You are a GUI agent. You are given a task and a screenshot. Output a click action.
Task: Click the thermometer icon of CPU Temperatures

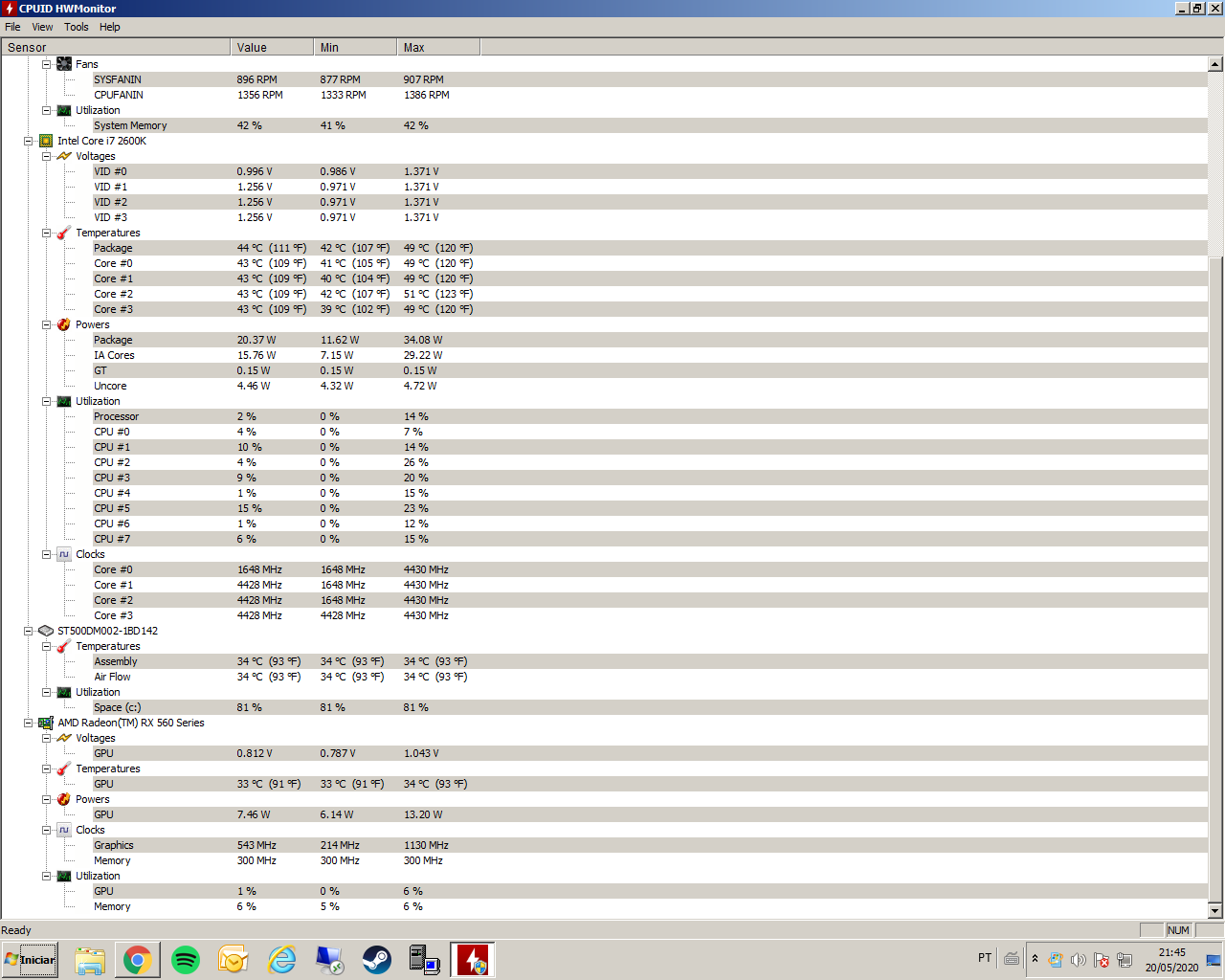click(64, 233)
